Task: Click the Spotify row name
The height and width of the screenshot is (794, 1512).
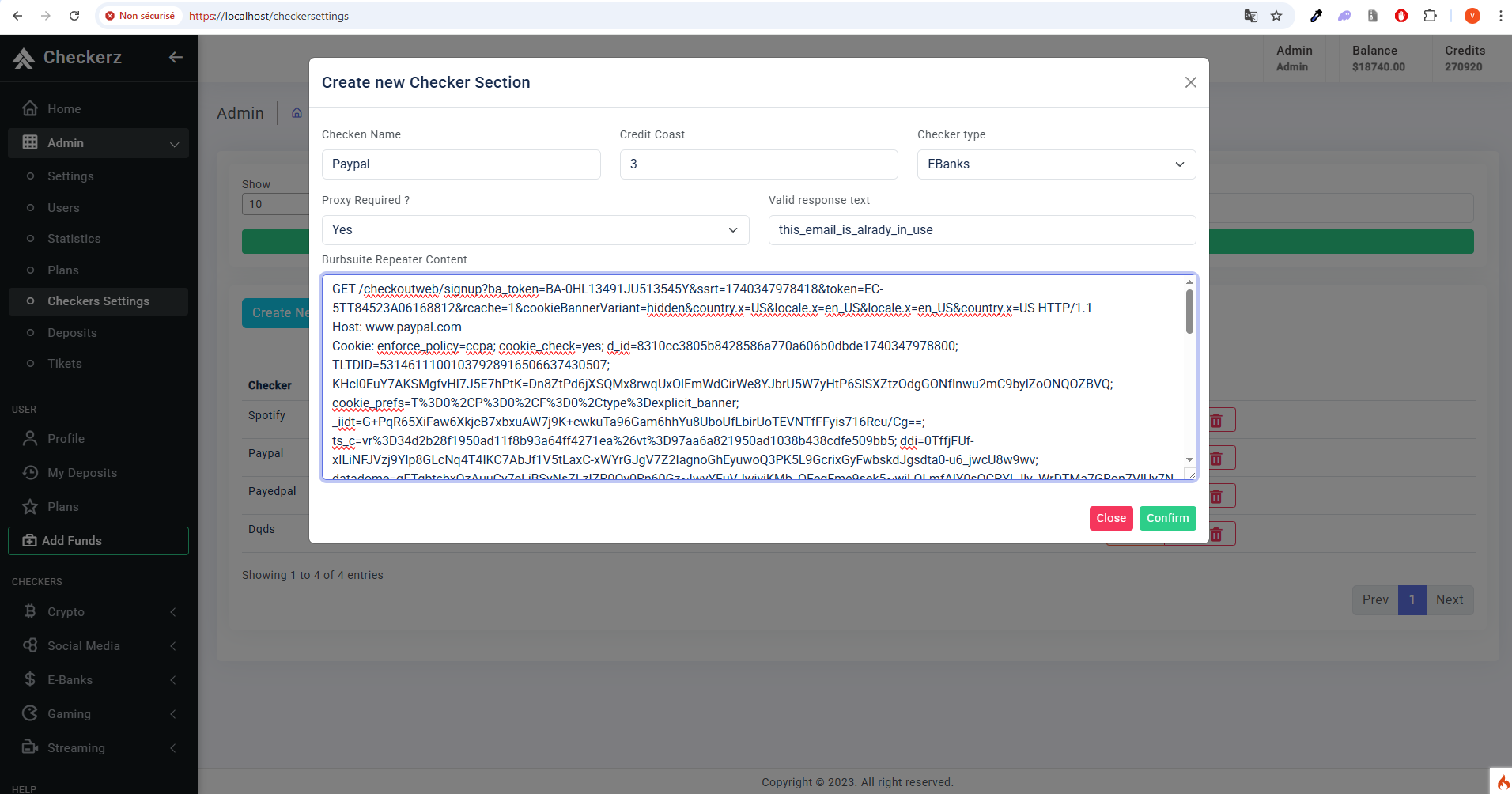Action: point(266,415)
